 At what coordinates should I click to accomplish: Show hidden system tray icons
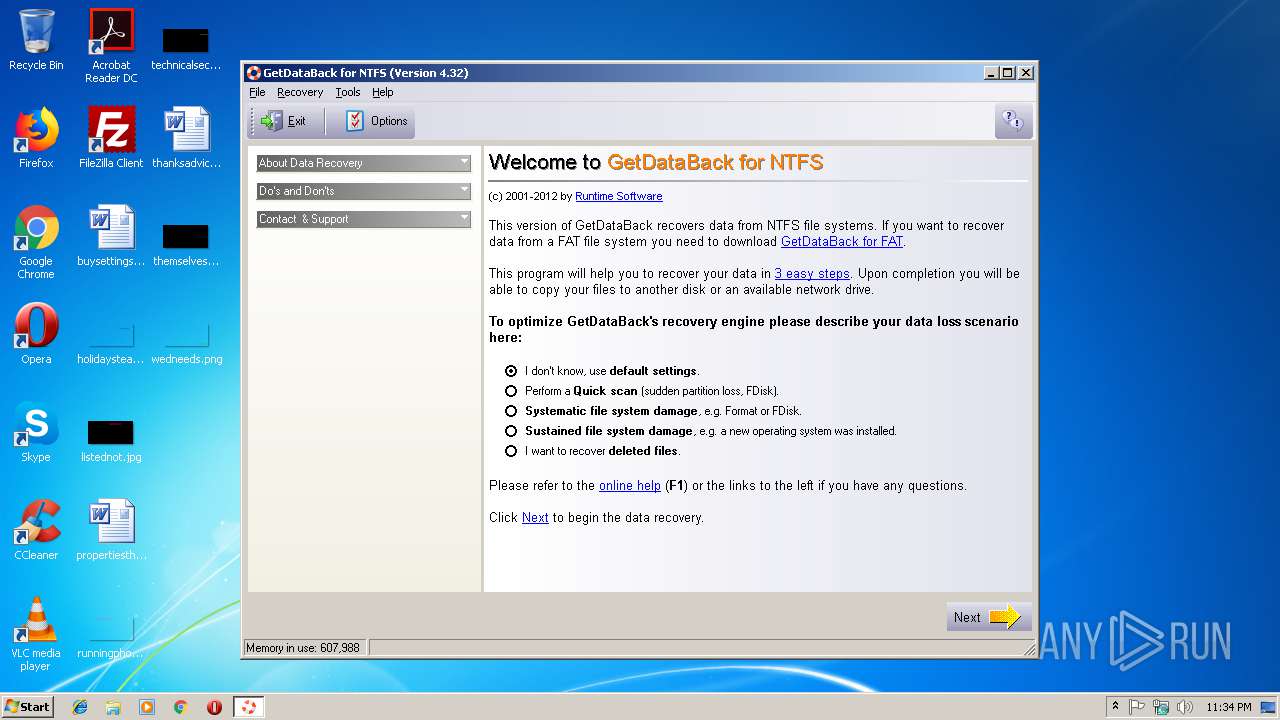click(x=1115, y=707)
